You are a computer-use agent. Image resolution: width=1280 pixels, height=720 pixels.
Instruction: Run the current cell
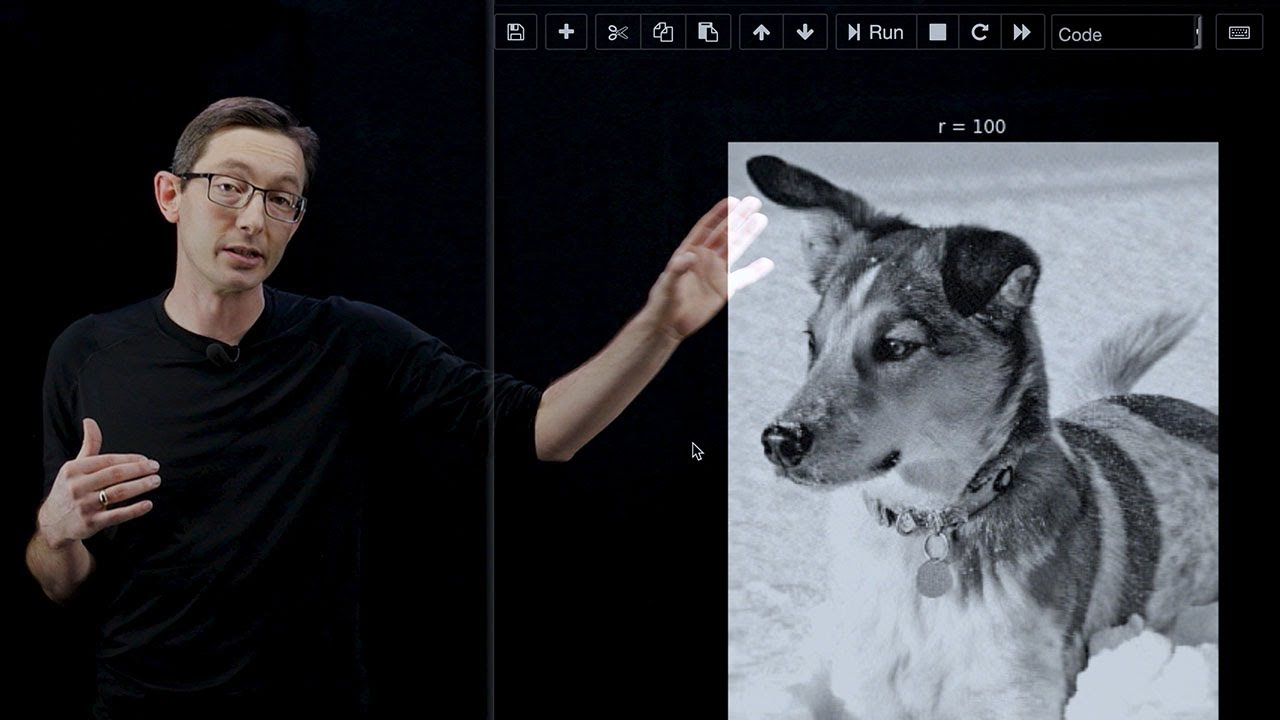[x=875, y=32]
